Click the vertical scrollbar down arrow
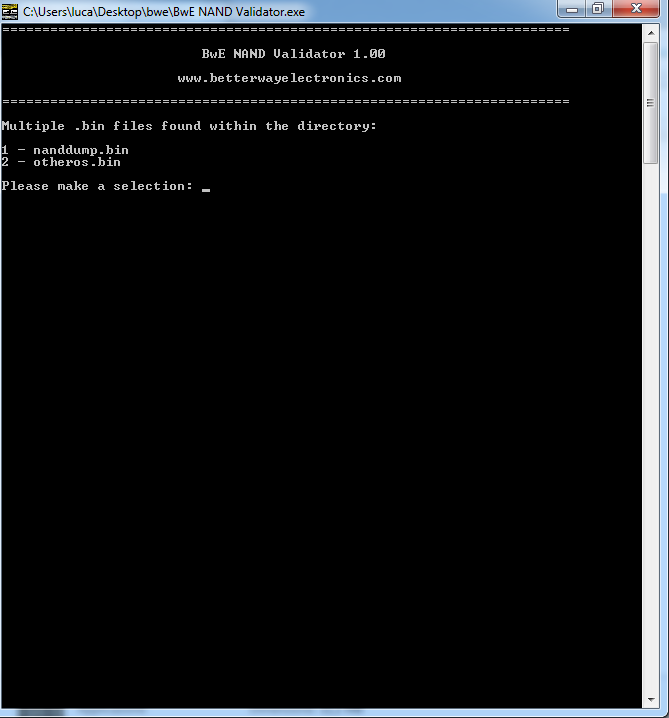The height and width of the screenshot is (718, 669). click(651, 700)
